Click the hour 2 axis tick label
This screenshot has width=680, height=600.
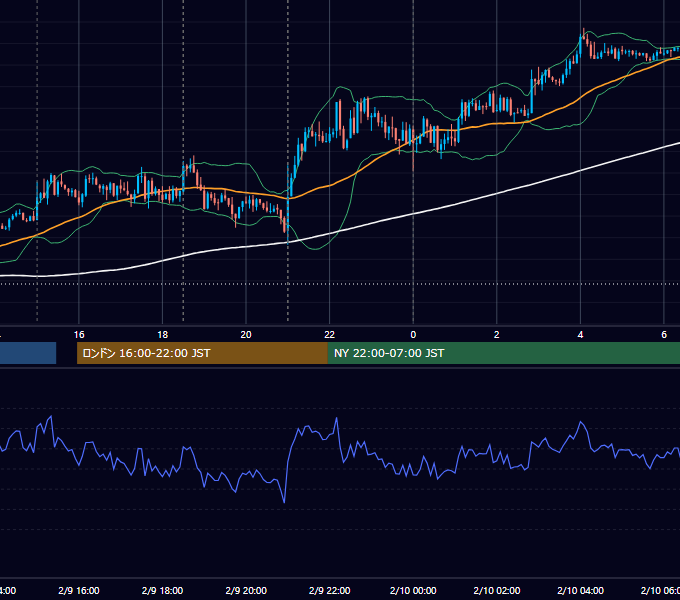click(497, 334)
